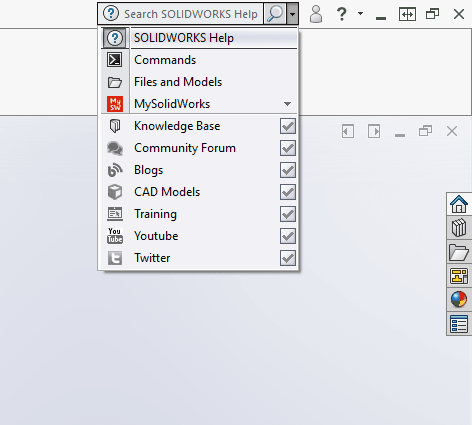Screen dimensions: 472x425
Task: Open the Help menu dropdown arrow
Action: click(360, 14)
